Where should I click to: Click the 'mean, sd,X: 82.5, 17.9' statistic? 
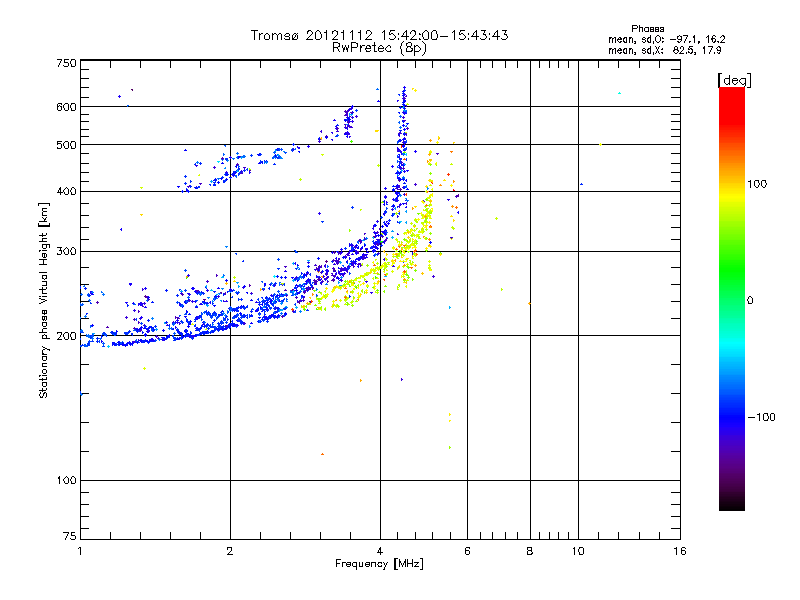tap(664, 50)
